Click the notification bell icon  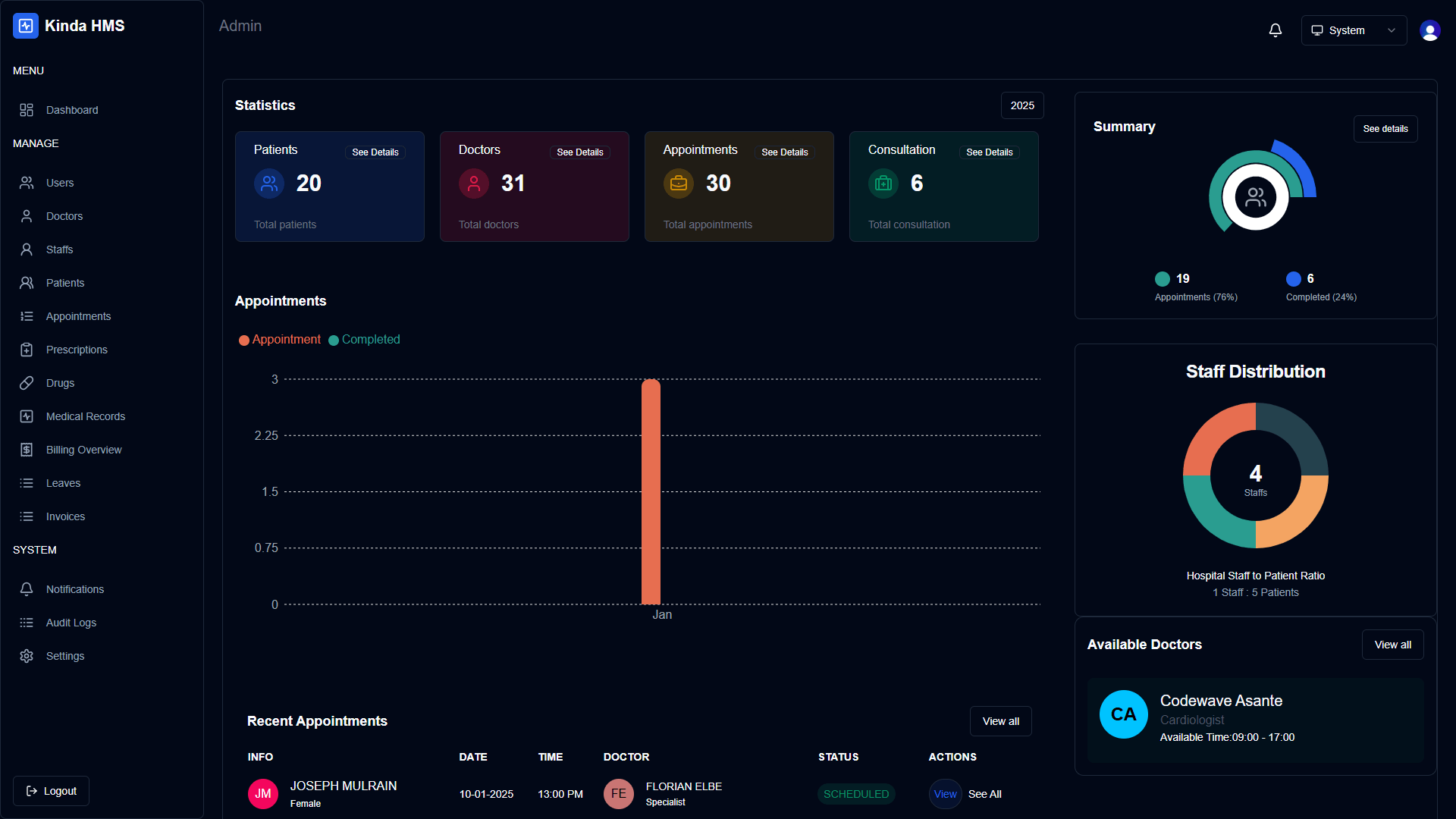1275,30
